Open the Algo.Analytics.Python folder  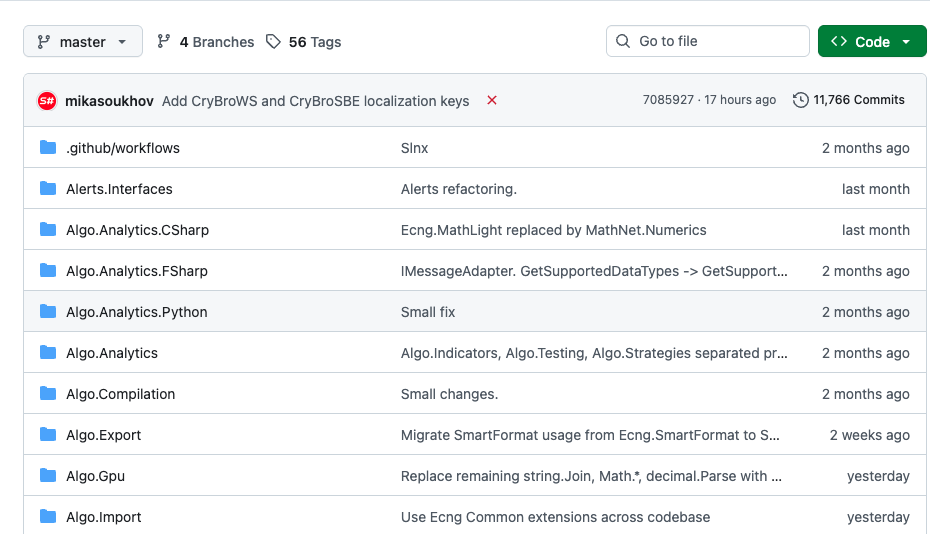137,312
